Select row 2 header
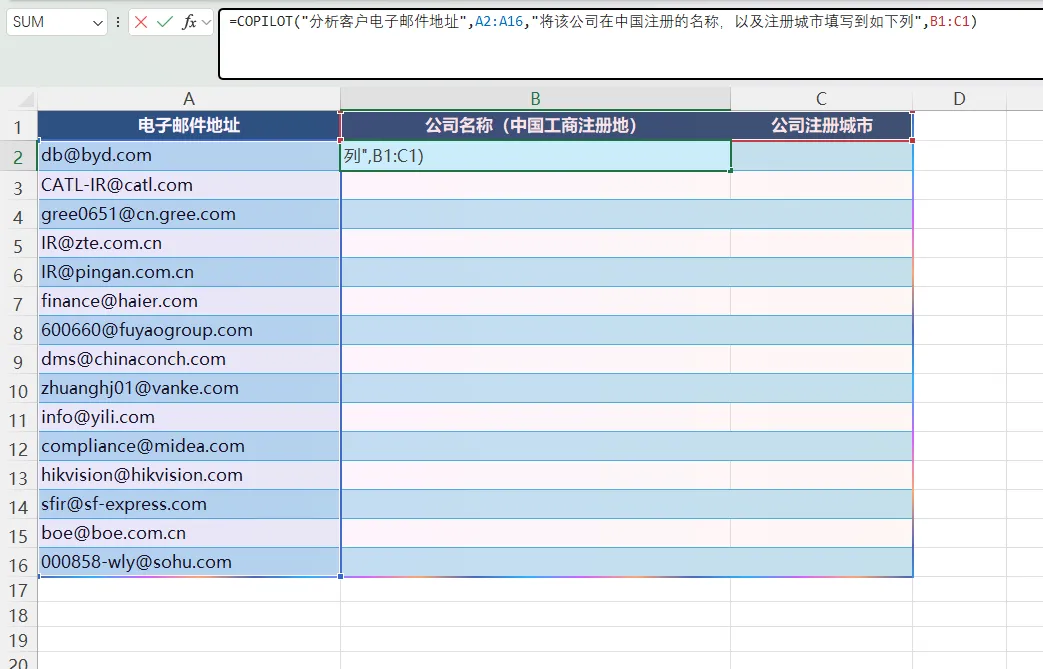This screenshot has width=1043, height=669. tap(18, 157)
